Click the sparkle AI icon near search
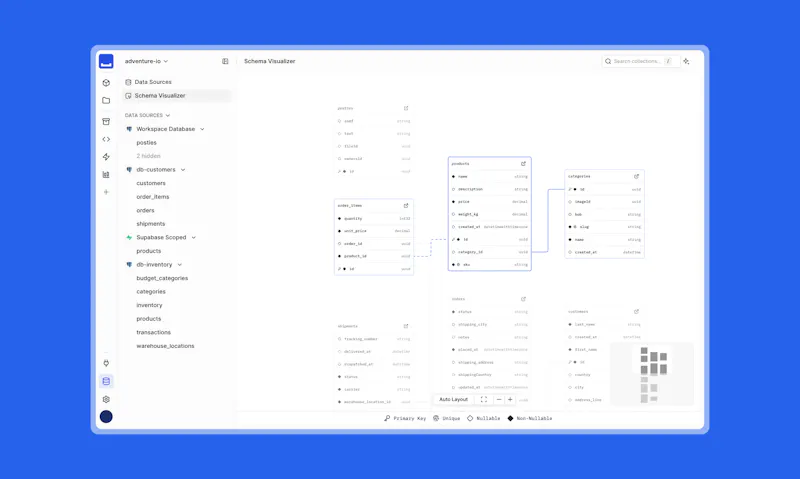 686,61
